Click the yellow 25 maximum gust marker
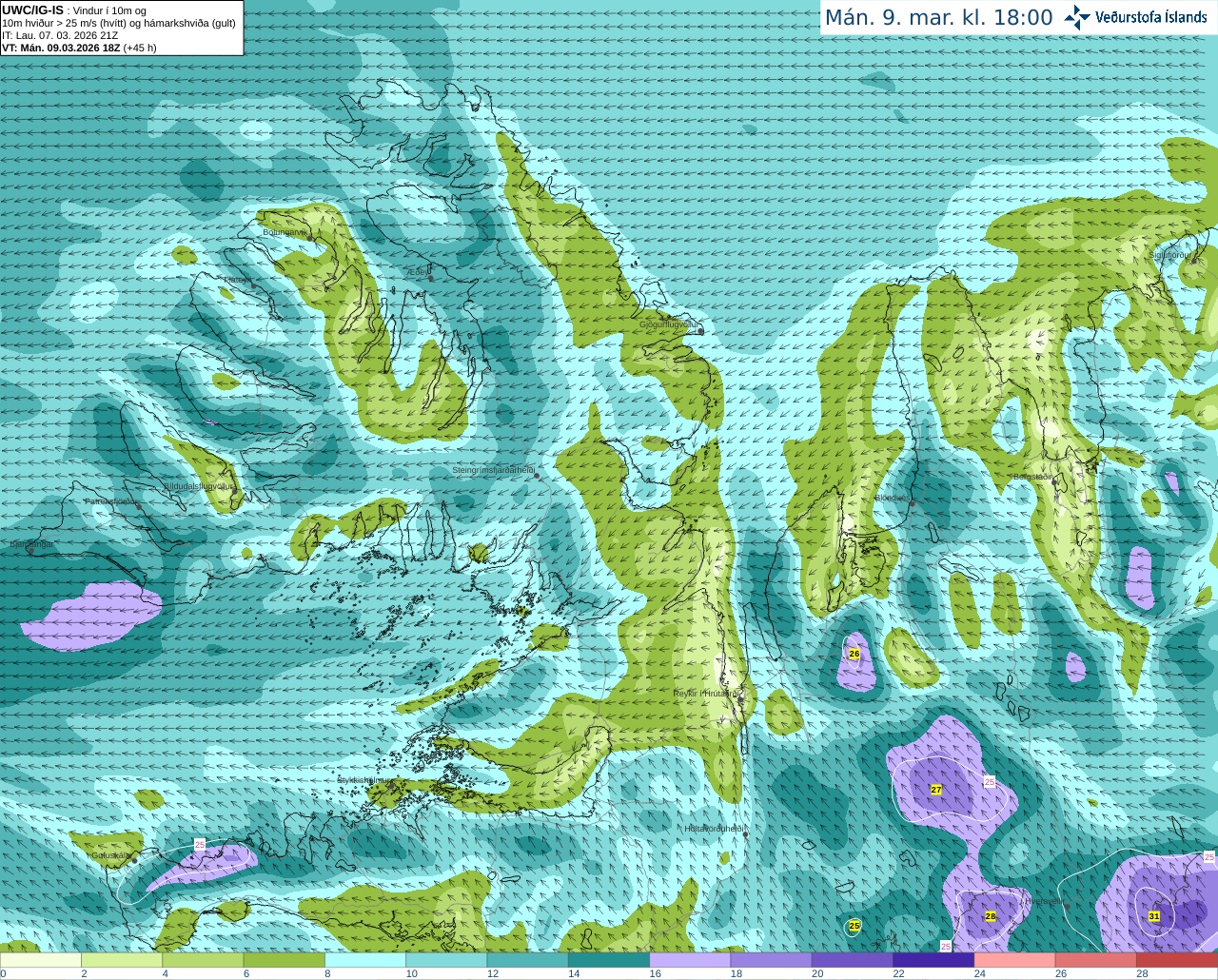 point(855,926)
